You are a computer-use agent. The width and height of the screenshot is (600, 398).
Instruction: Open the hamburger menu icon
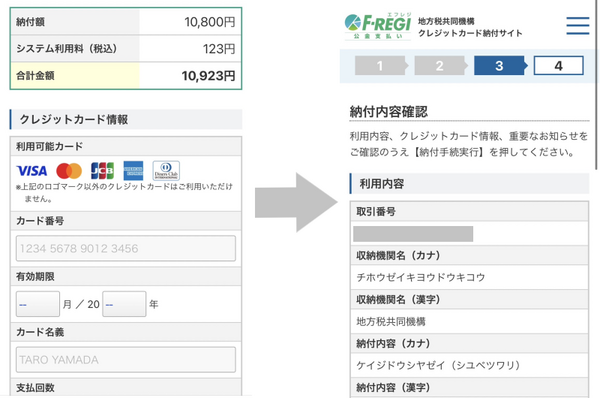[578, 26]
